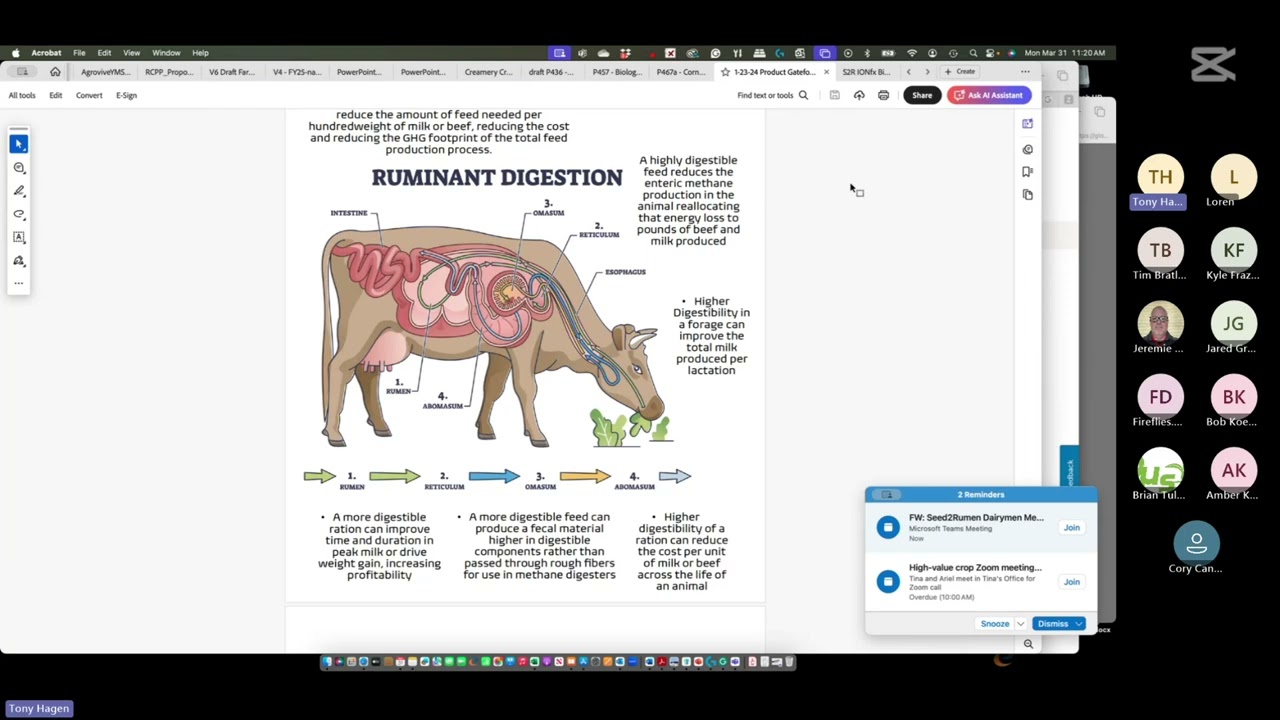The height and width of the screenshot is (720, 1280).
Task: Expand the Snooze duration dropdown arrow
Action: [x=1020, y=624]
